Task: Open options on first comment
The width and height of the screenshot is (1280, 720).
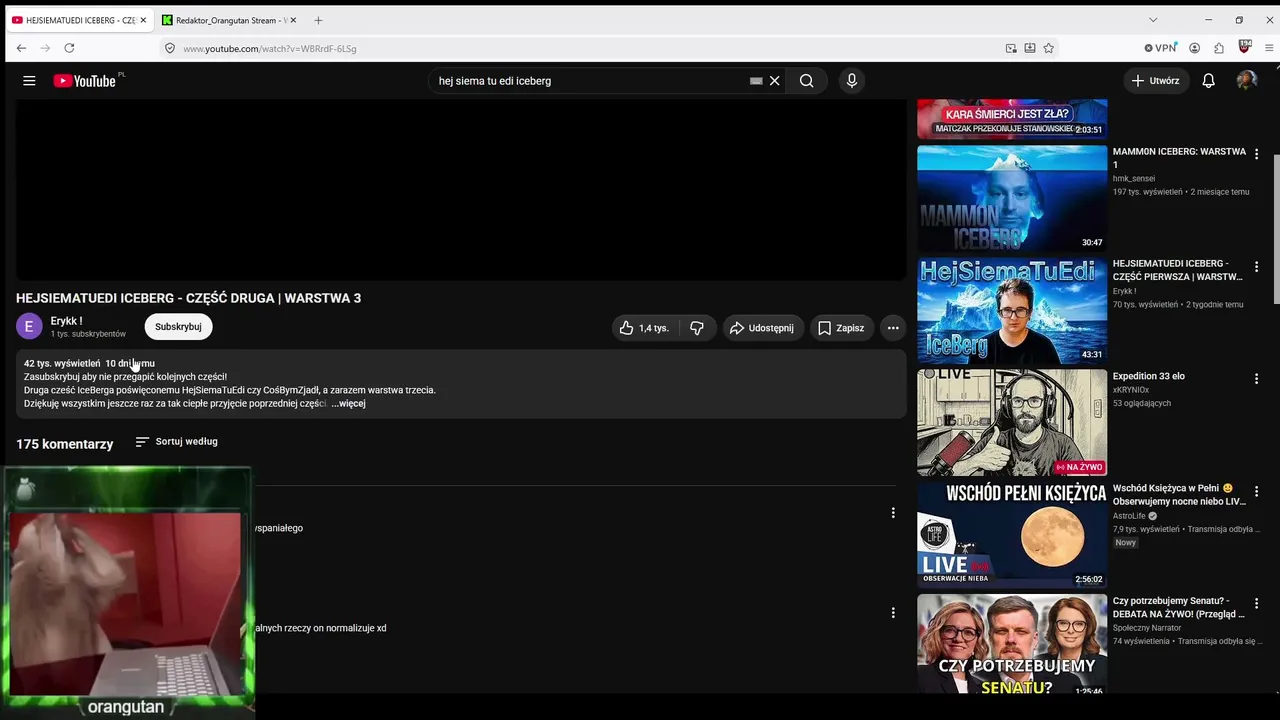Action: point(893,513)
